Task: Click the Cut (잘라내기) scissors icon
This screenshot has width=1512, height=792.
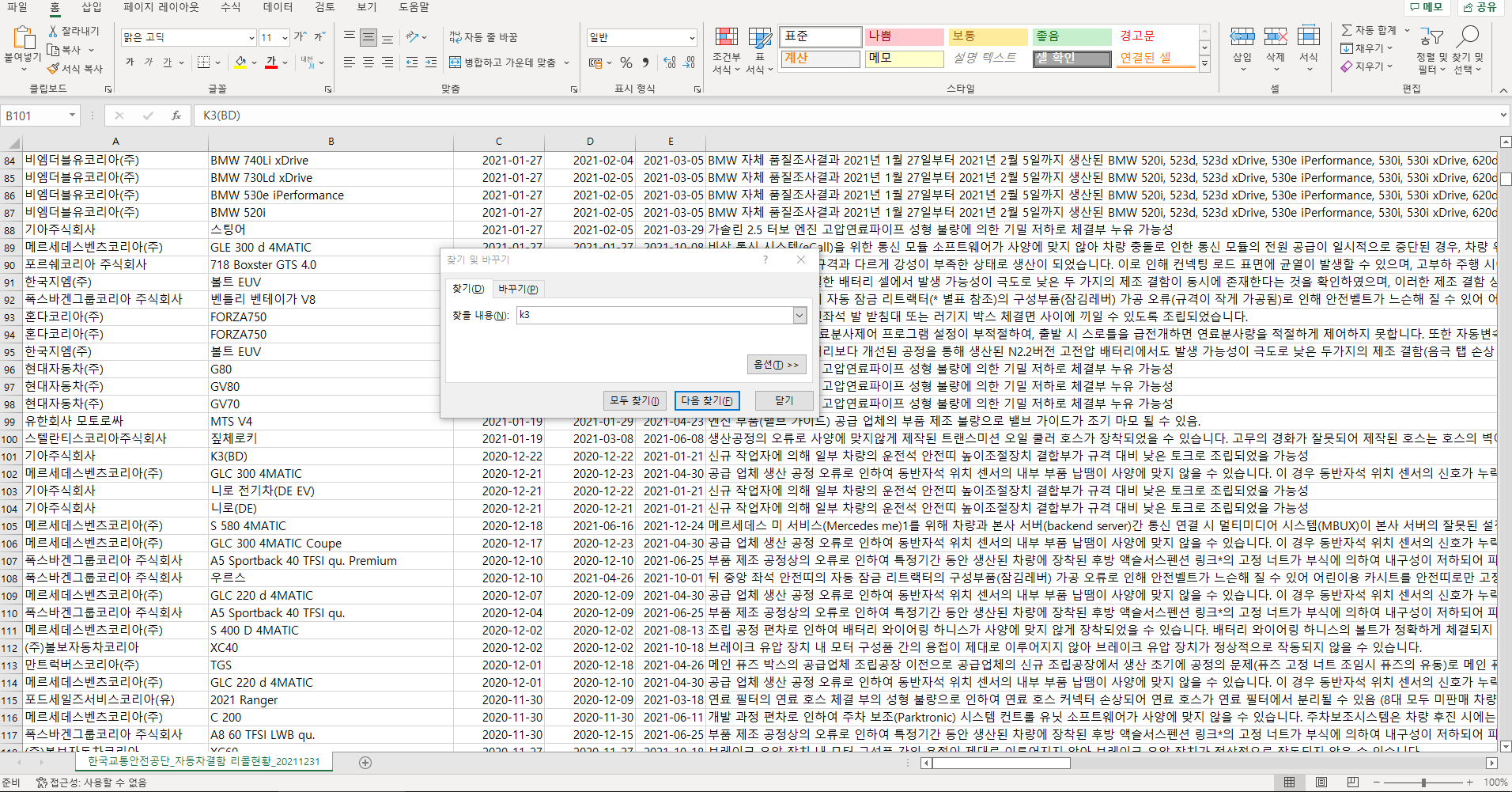Action: point(53,31)
